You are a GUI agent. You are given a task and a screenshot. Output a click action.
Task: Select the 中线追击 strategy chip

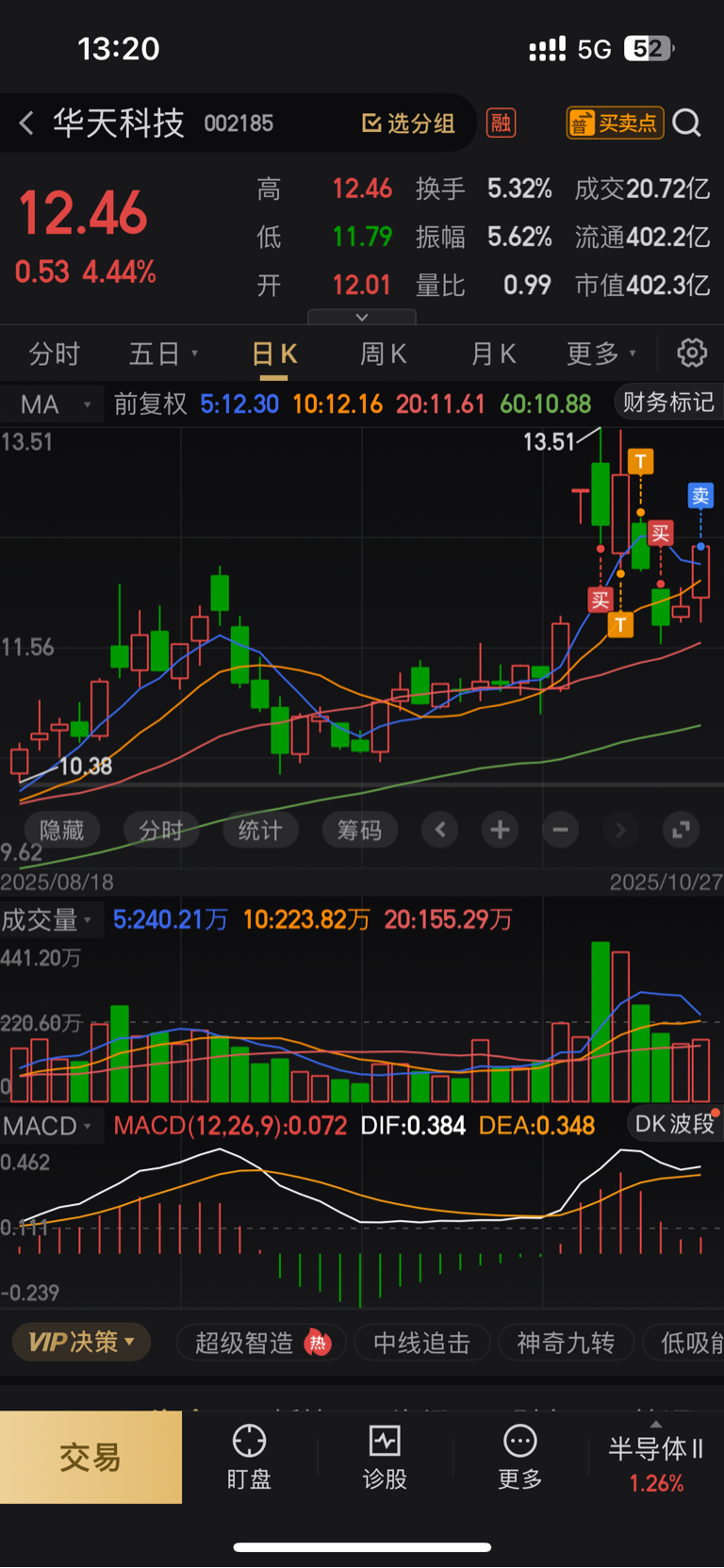(x=422, y=1343)
